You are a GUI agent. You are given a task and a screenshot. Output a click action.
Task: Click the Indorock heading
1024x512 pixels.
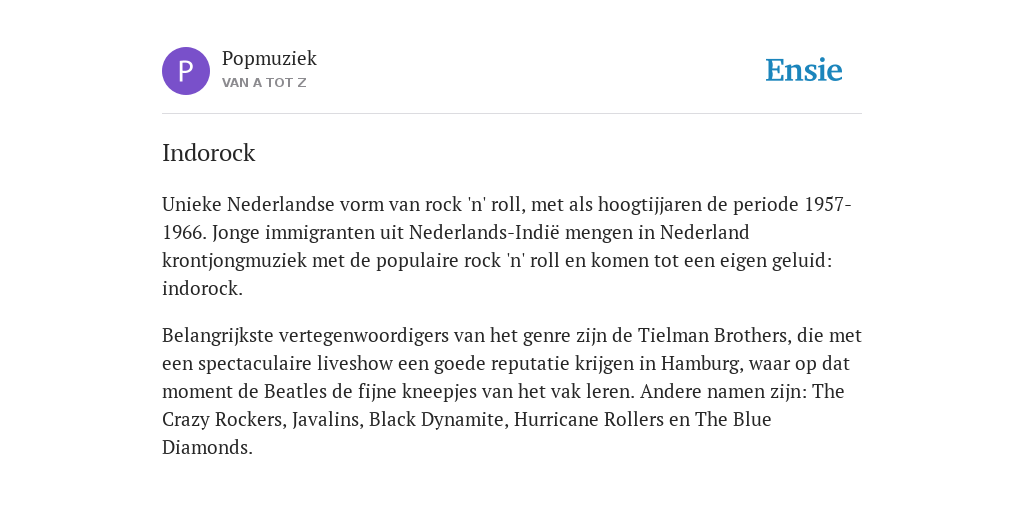coord(208,153)
